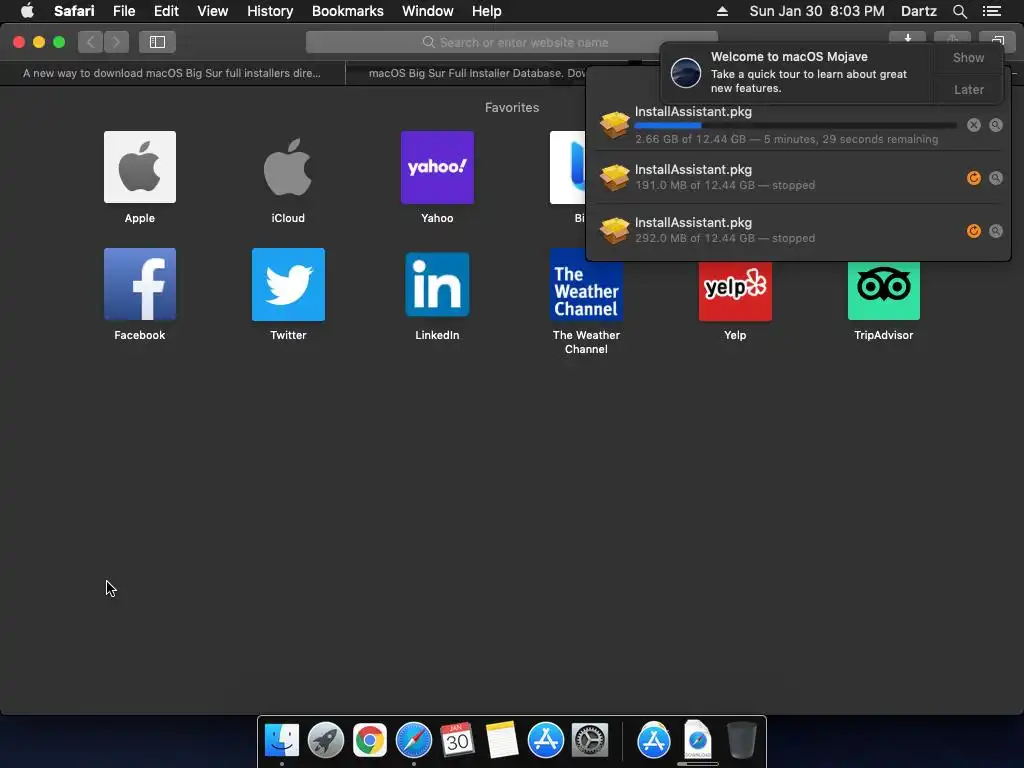Cancel the 2.66 GB InstallAssistant.pkg download

coord(974,125)
